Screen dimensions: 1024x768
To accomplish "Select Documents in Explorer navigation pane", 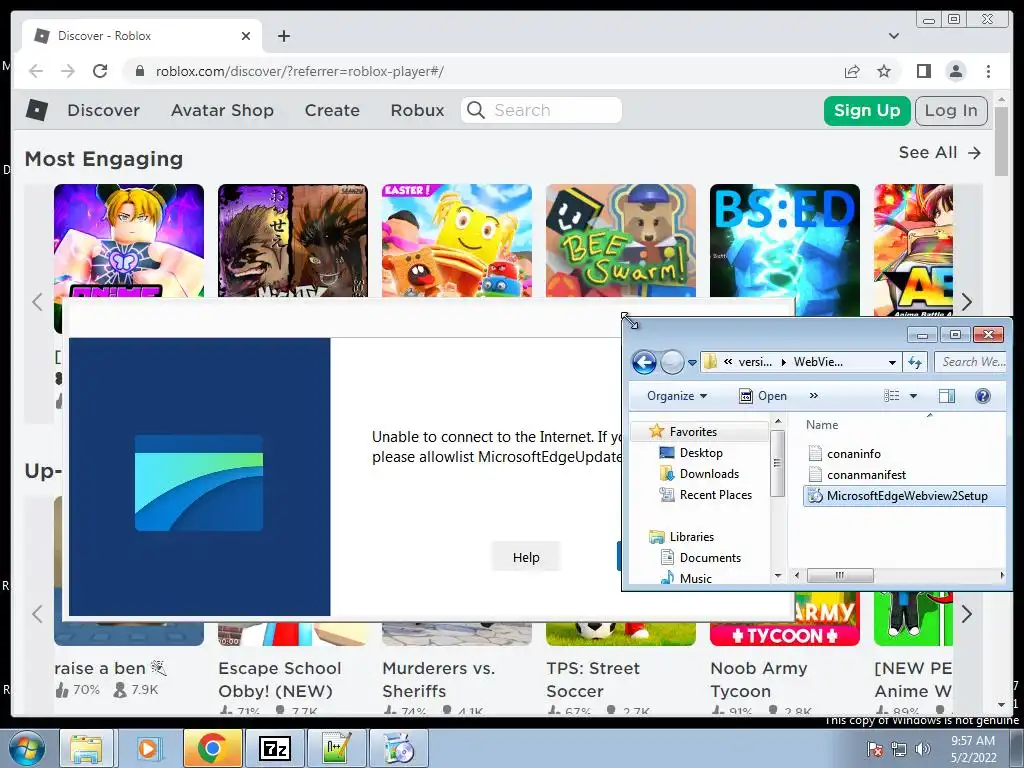I will (710, 558).
